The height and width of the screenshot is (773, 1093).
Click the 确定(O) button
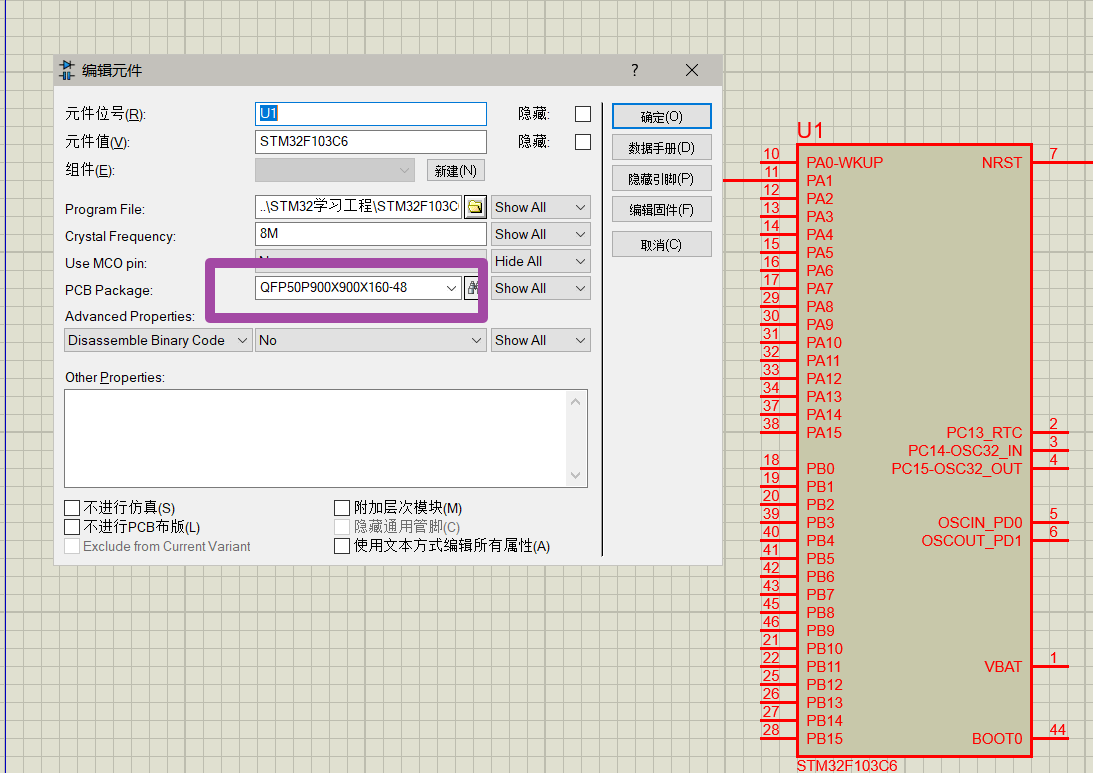coord(661,116)
